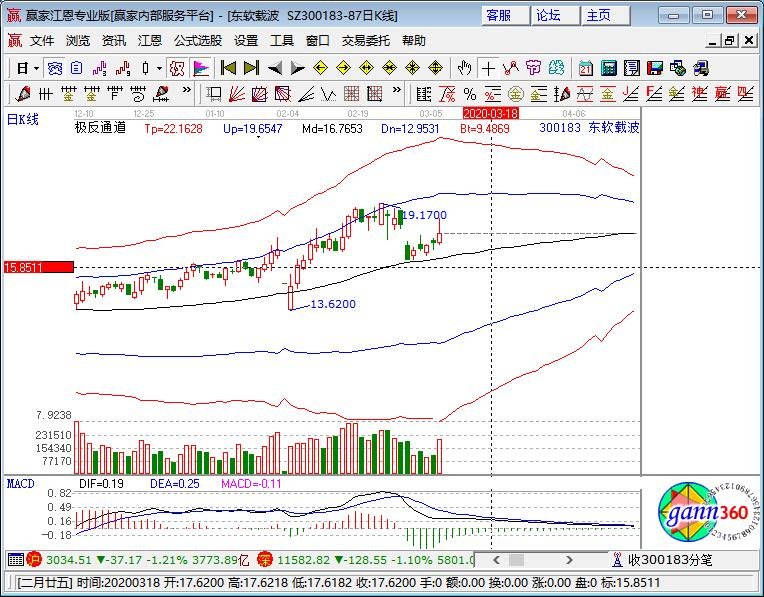Jump to last bar with skip-forward icon

point(251,68)
